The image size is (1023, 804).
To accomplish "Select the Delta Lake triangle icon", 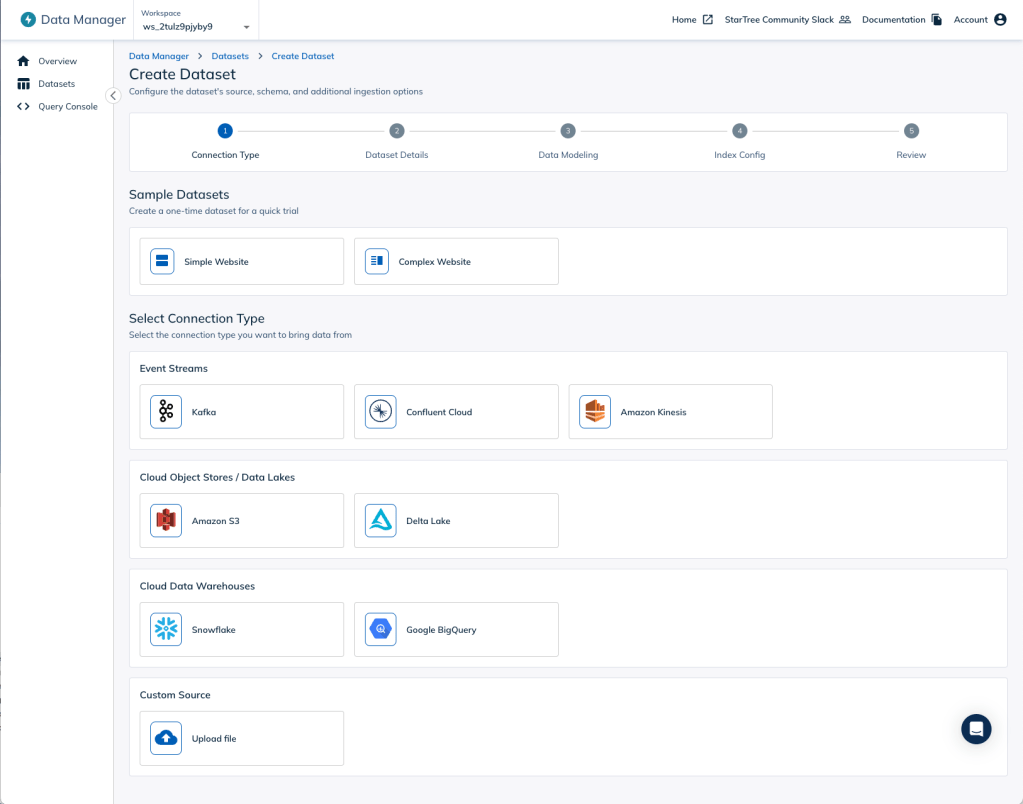I will (x=380, y=521).
